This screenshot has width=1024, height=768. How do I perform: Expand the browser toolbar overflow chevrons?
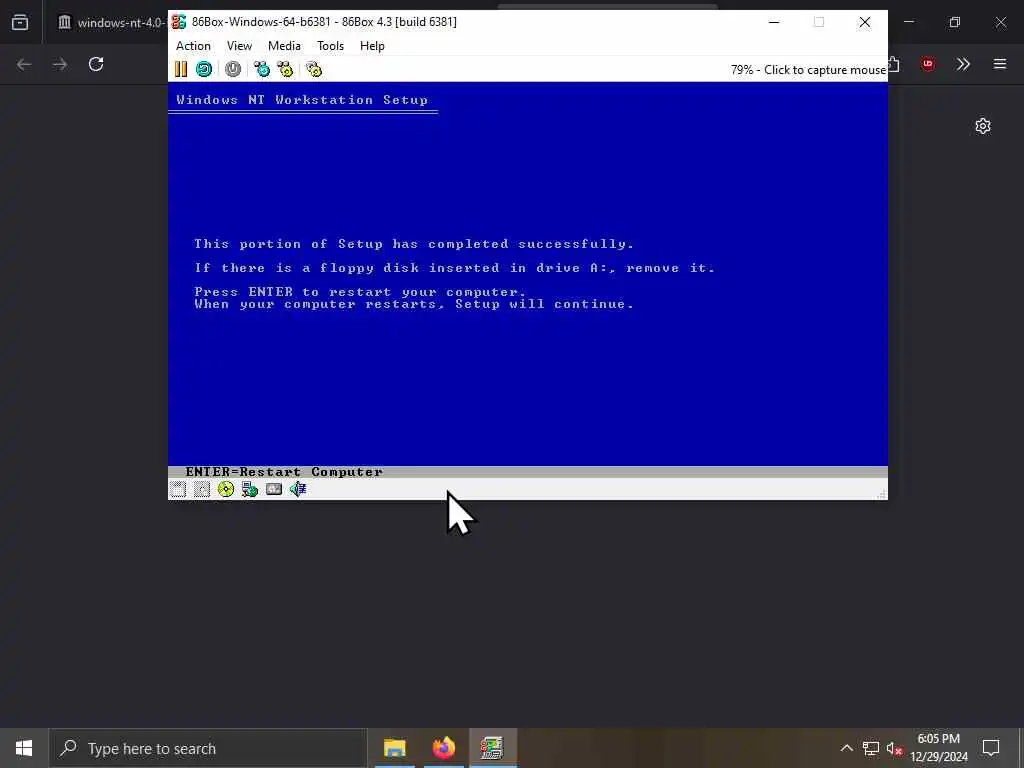[963, 64]
